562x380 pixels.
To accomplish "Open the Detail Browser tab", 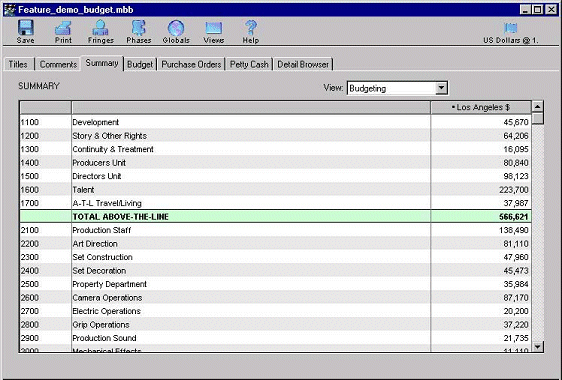I will tap(303, 65).
